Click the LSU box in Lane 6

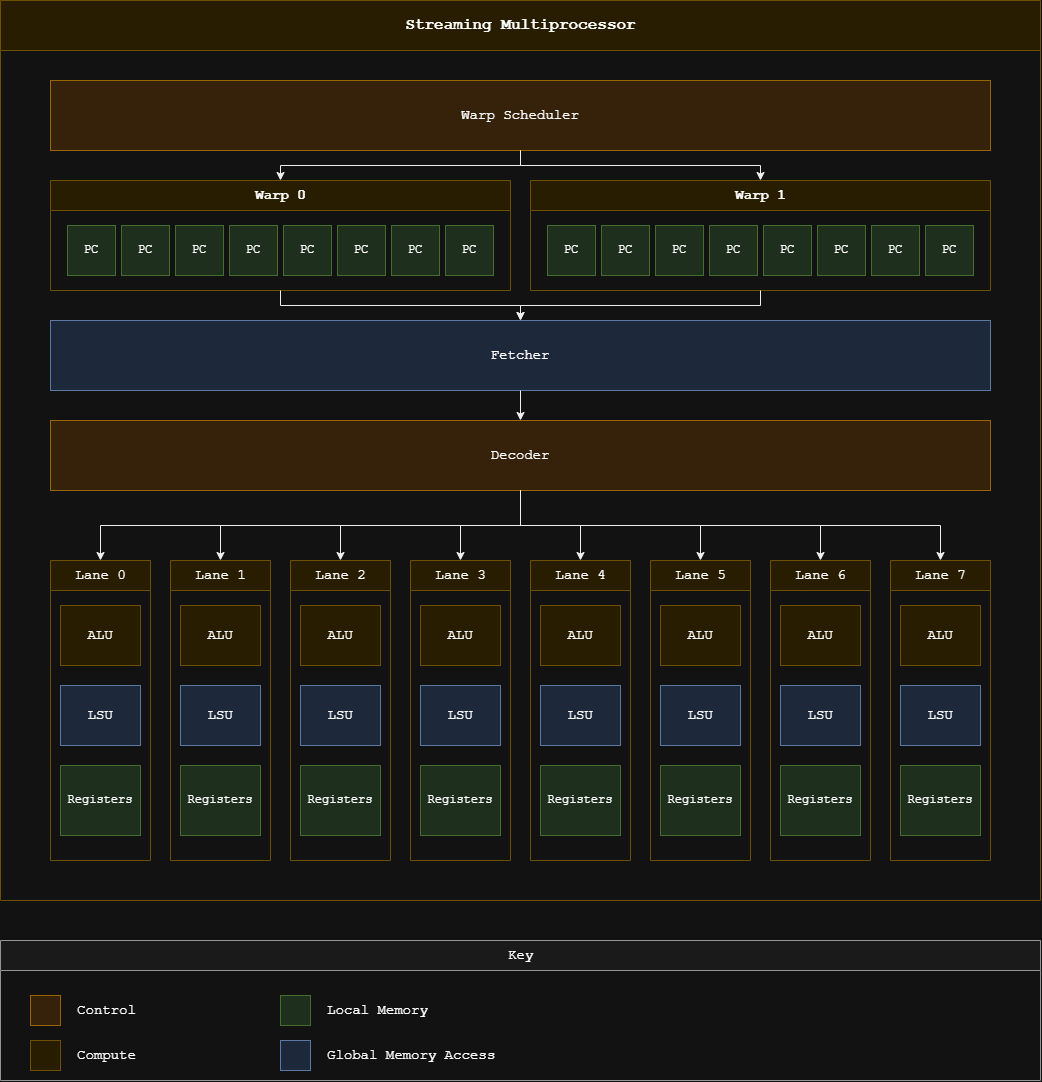(x=820, y=716)
